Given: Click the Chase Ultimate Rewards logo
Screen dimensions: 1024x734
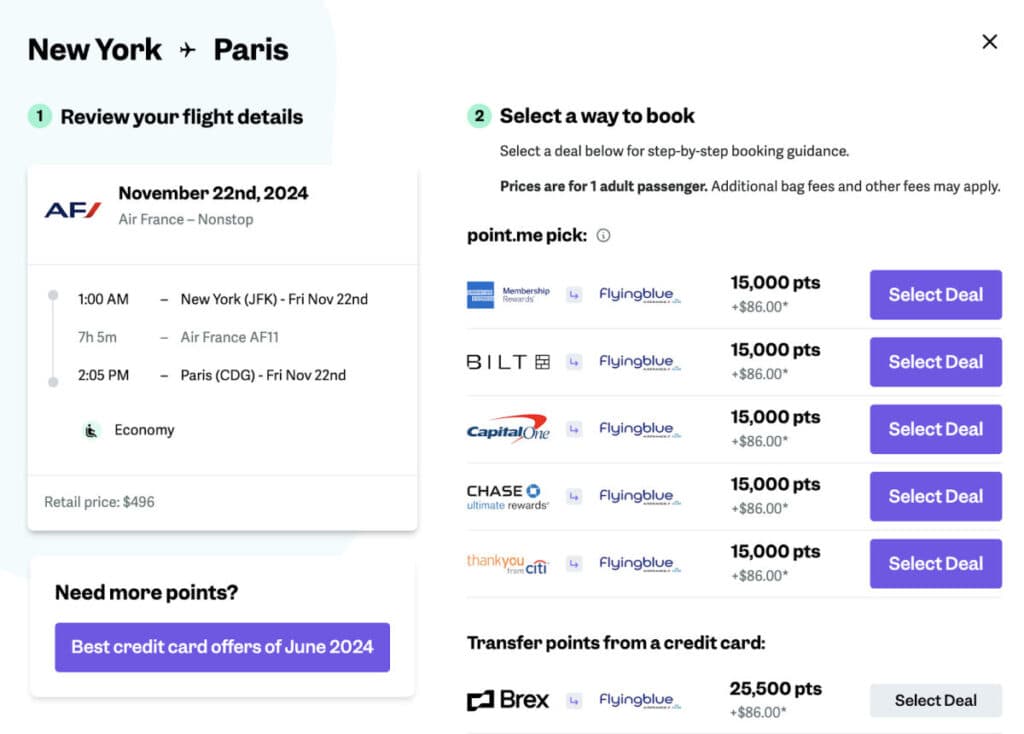Looking at the screenshot, I should [508, 496].
